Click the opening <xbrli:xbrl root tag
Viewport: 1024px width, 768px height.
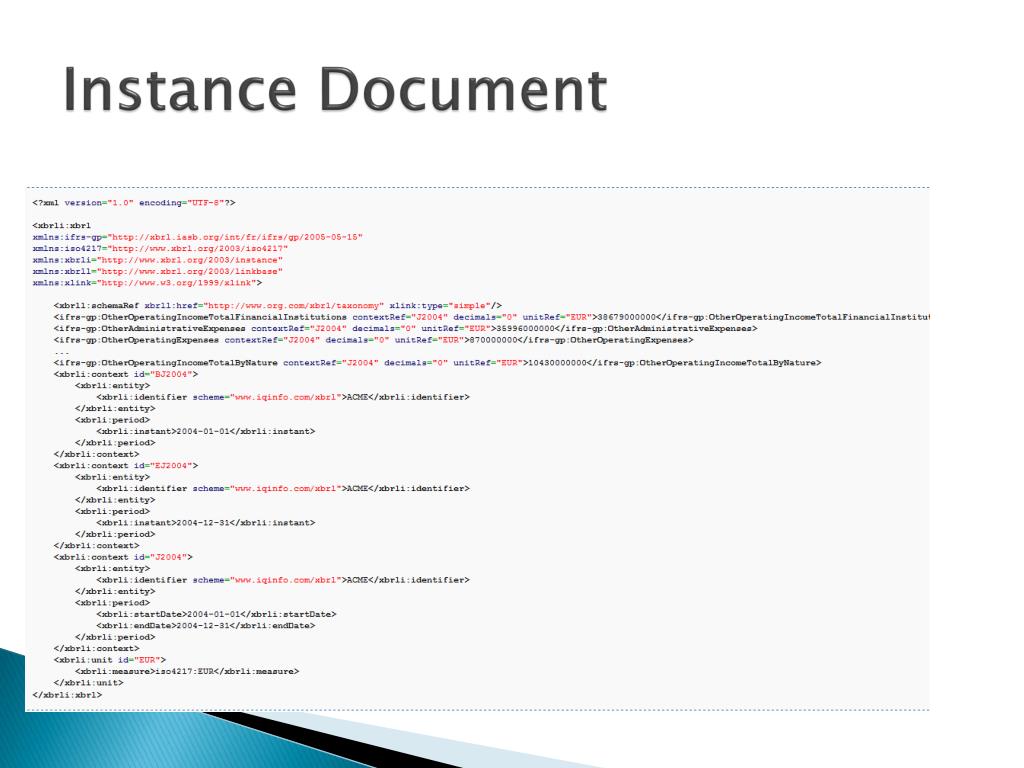click(61, 225)
